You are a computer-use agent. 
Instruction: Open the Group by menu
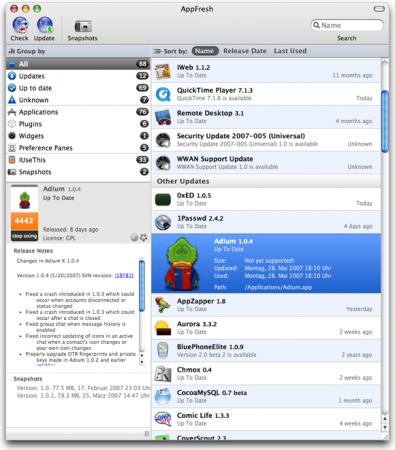tap(27, 51)
